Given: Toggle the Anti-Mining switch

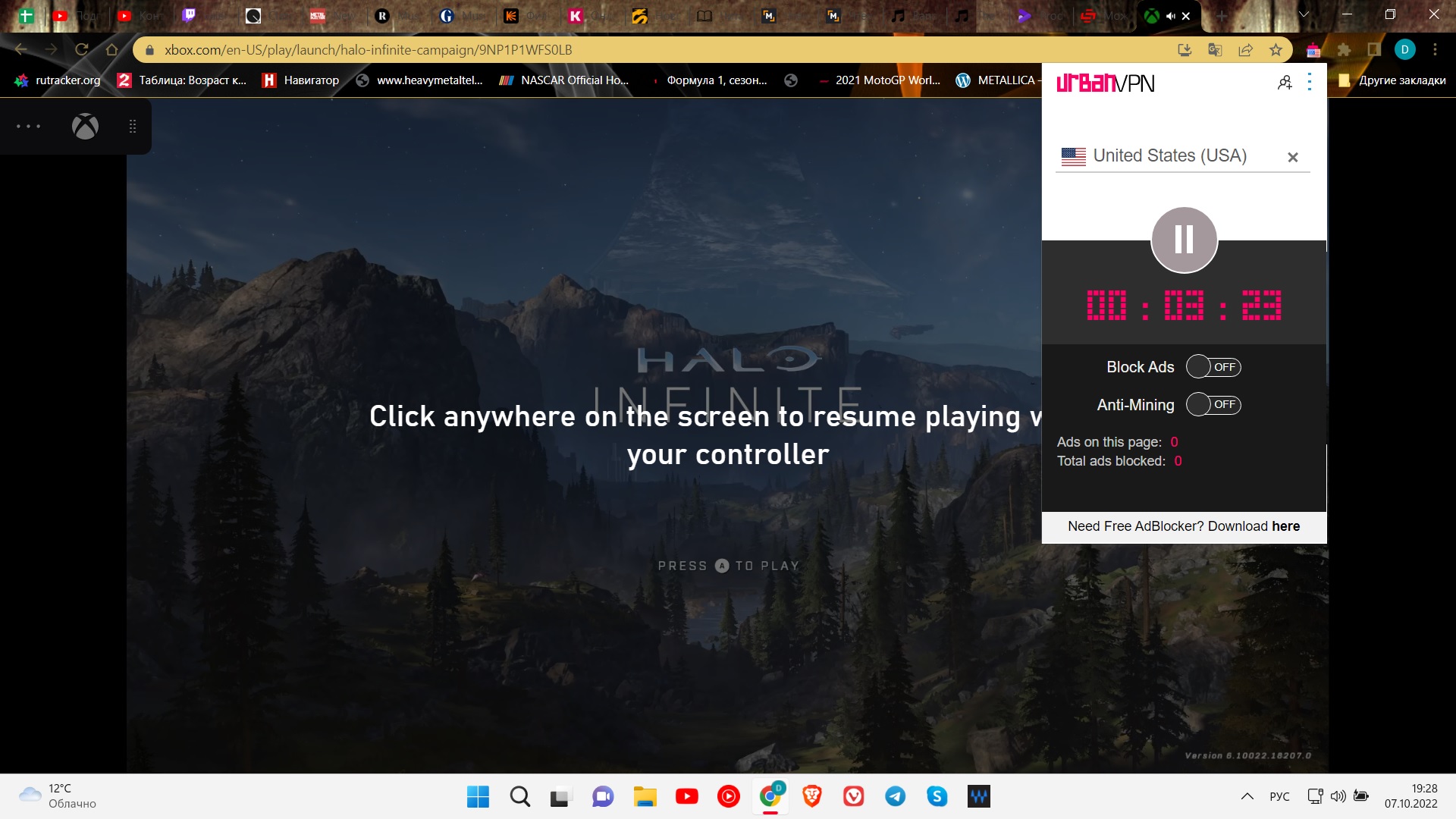Looking at the screenshot, I should tap(1213, 404).
